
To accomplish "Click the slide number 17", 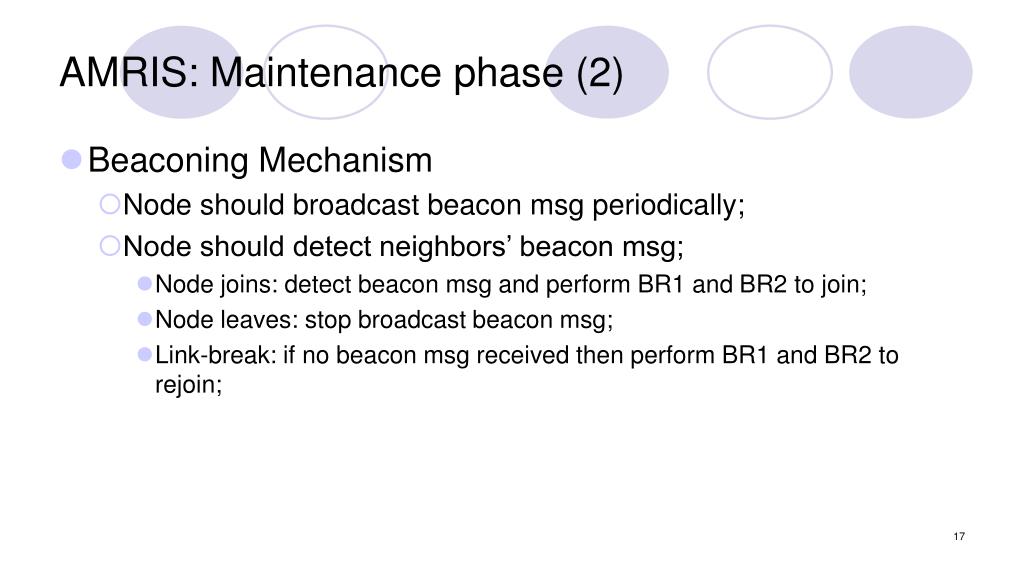I will pos(959,537).
